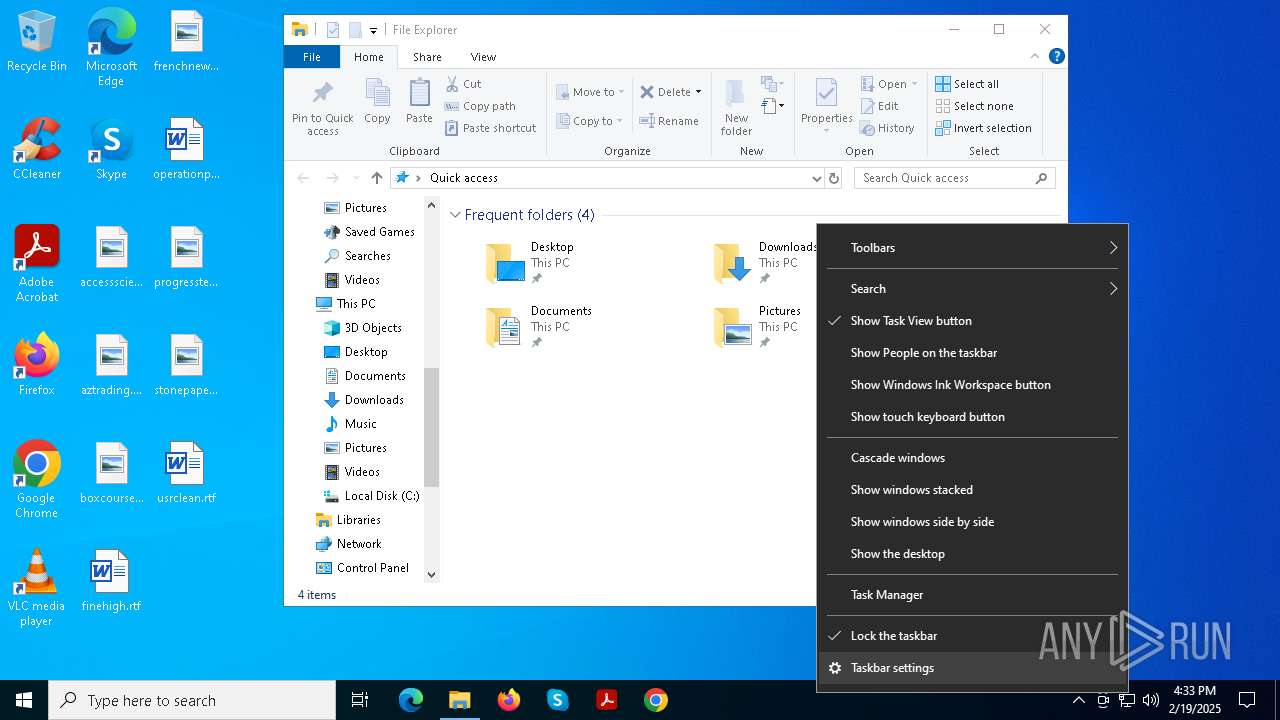The width and height of the screenshot is (1280, 720).
Task: Click the taskbar search box
Action: 192,700
